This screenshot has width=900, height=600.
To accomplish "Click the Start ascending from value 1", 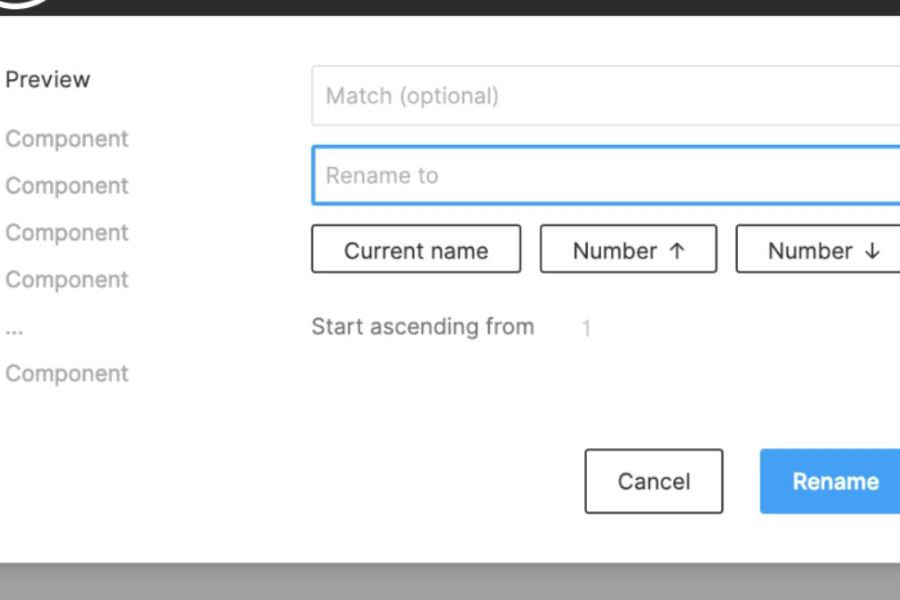I will [x=586, y=328].
